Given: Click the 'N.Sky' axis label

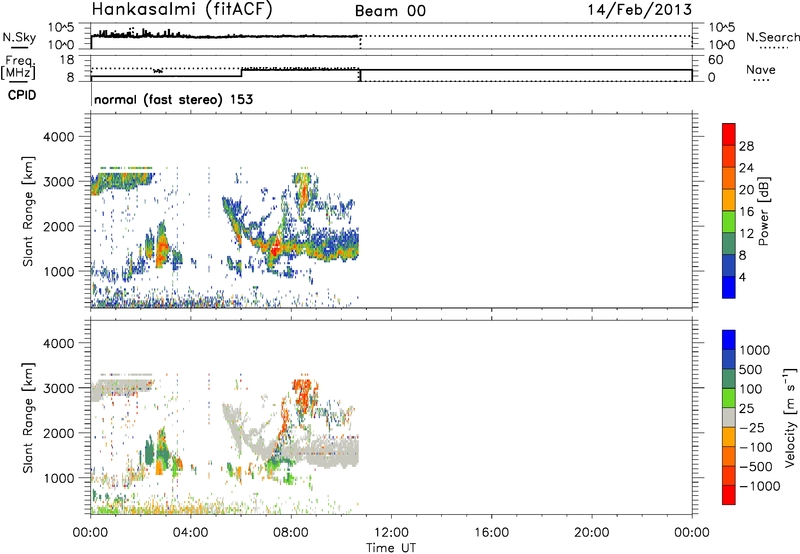Looking at the screenshot, I should [x=19, y=37].
